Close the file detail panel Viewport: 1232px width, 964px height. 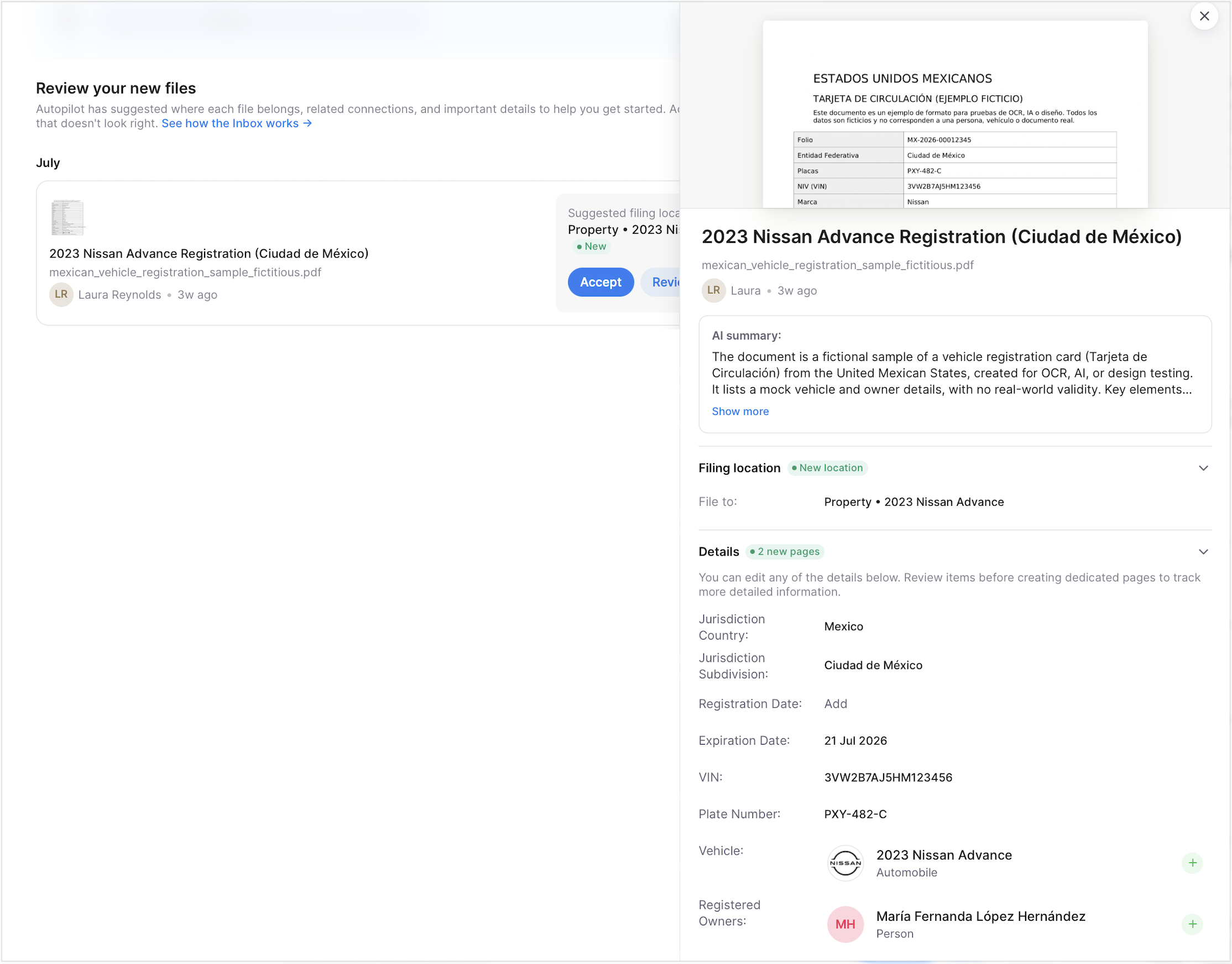pos(1204,17)
